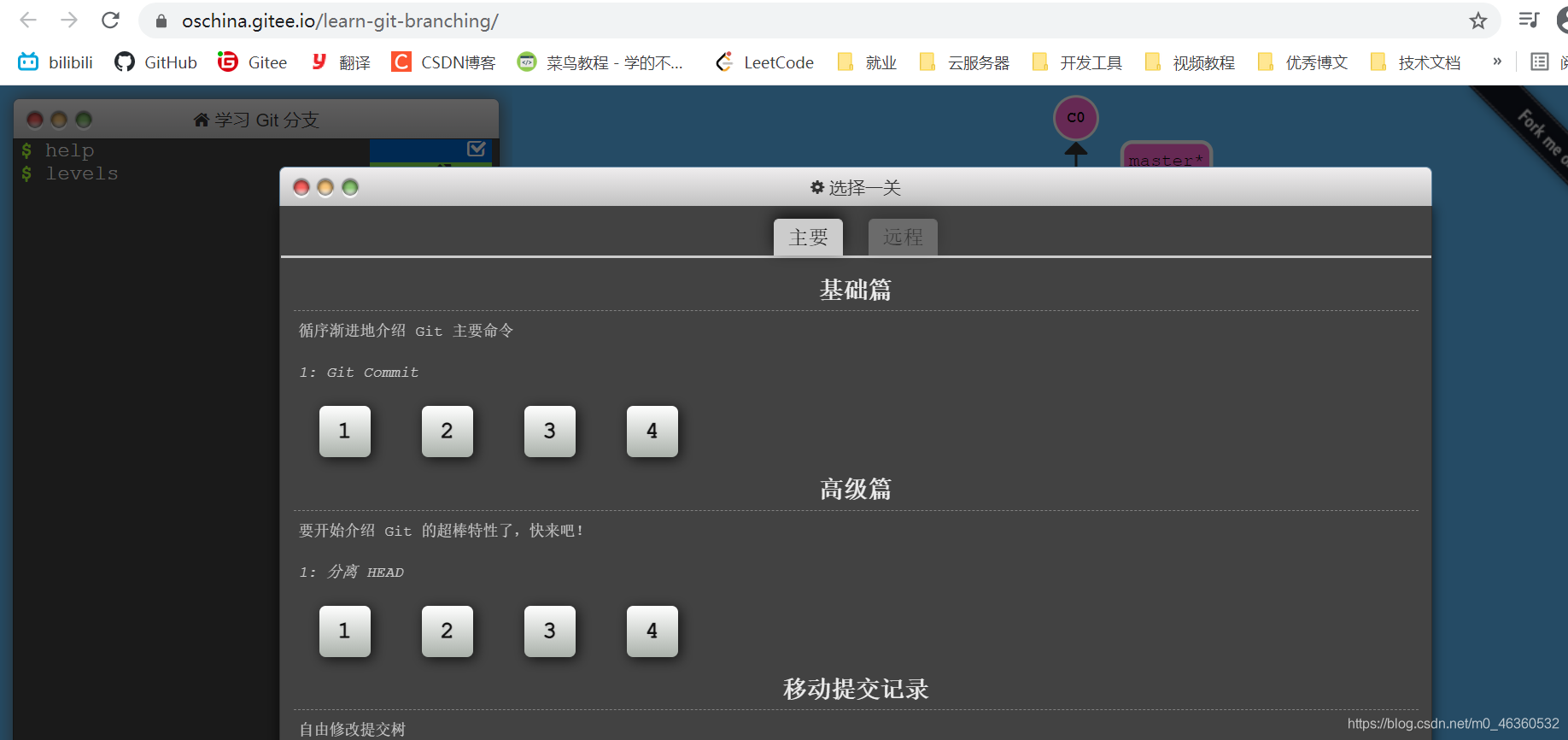Select level 2 in 基础篇
Screen dimensions: 1568x740
[448, 432]
